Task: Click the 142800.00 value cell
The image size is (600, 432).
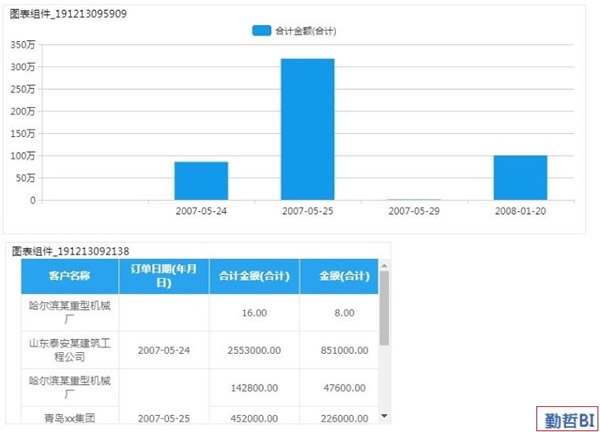Action: coord(254,387)
